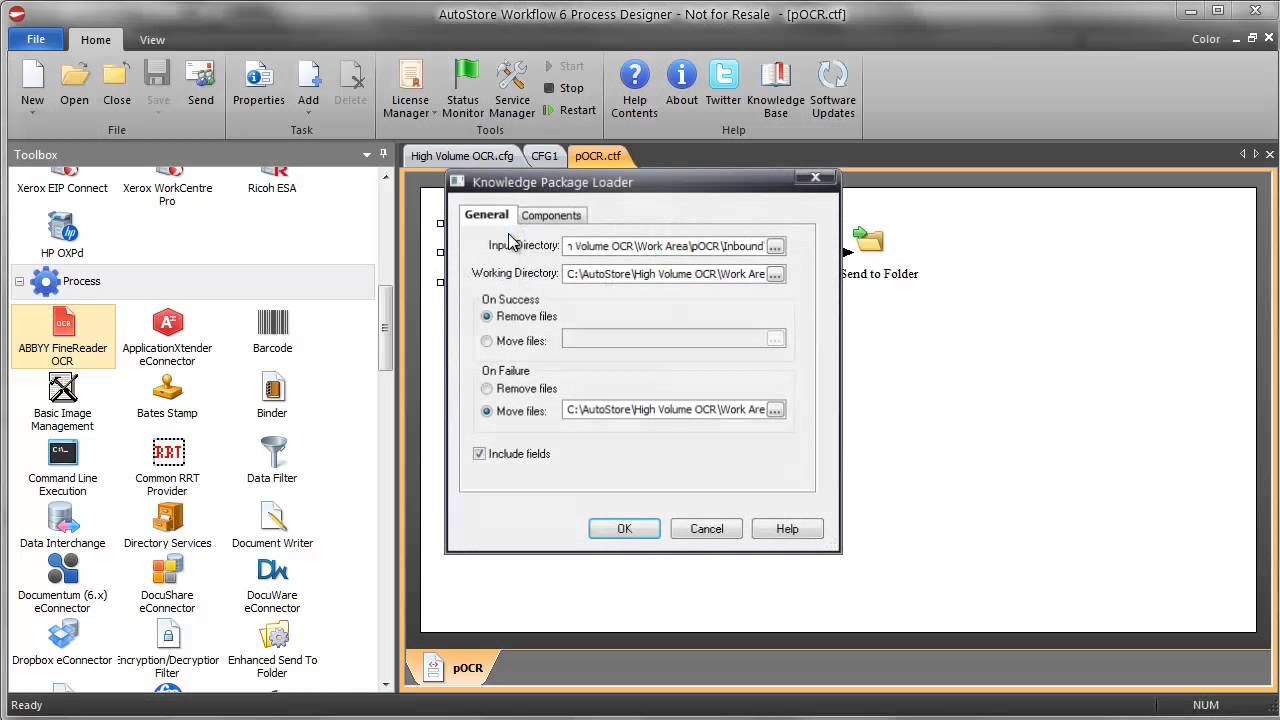Select Encryption/Decryption Filter component
The image size is (1280, 720).
(167, 649)
